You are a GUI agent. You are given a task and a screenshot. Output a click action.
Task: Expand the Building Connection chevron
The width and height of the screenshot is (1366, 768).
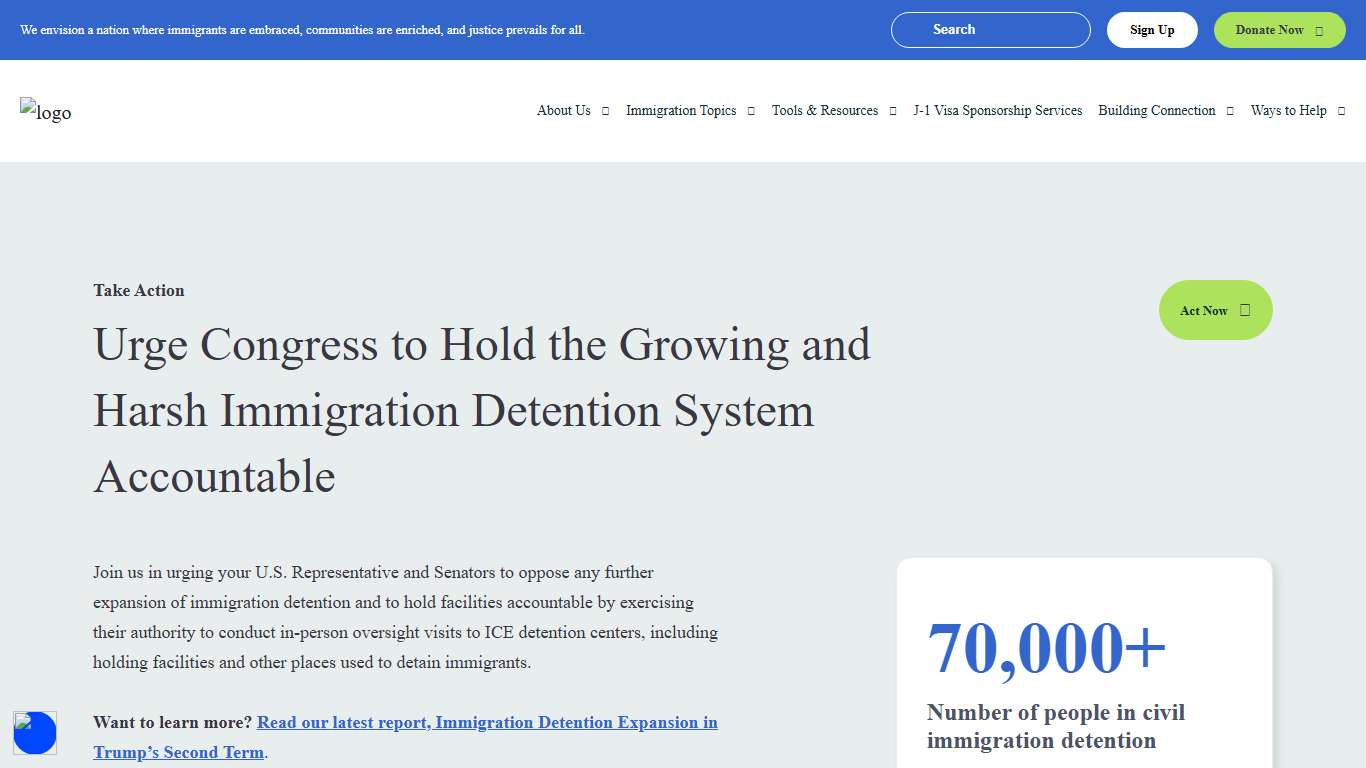[1230, 111]
